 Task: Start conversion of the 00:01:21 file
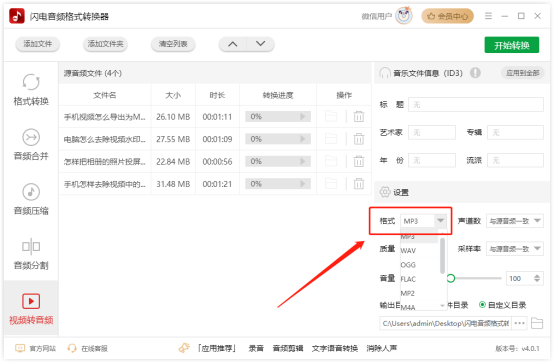[x=303, y=184]
